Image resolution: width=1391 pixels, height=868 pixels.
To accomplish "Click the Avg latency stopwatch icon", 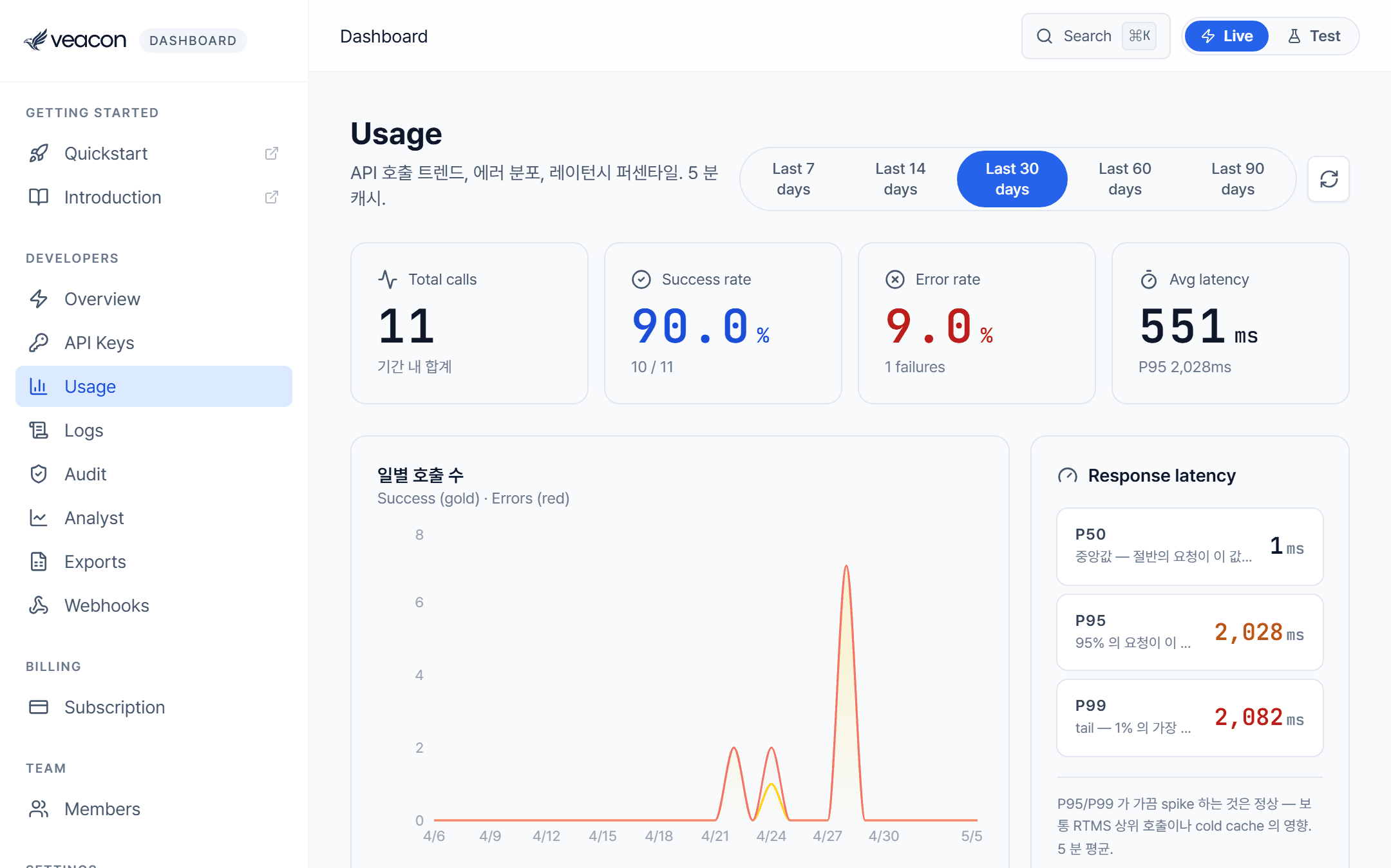I will tap(1149, 279).
